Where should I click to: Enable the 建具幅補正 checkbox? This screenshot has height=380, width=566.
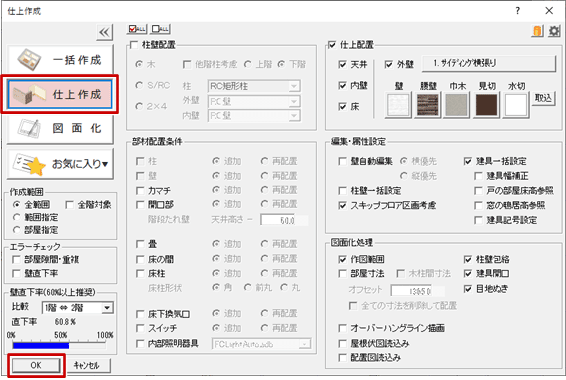tap(478, 176)
